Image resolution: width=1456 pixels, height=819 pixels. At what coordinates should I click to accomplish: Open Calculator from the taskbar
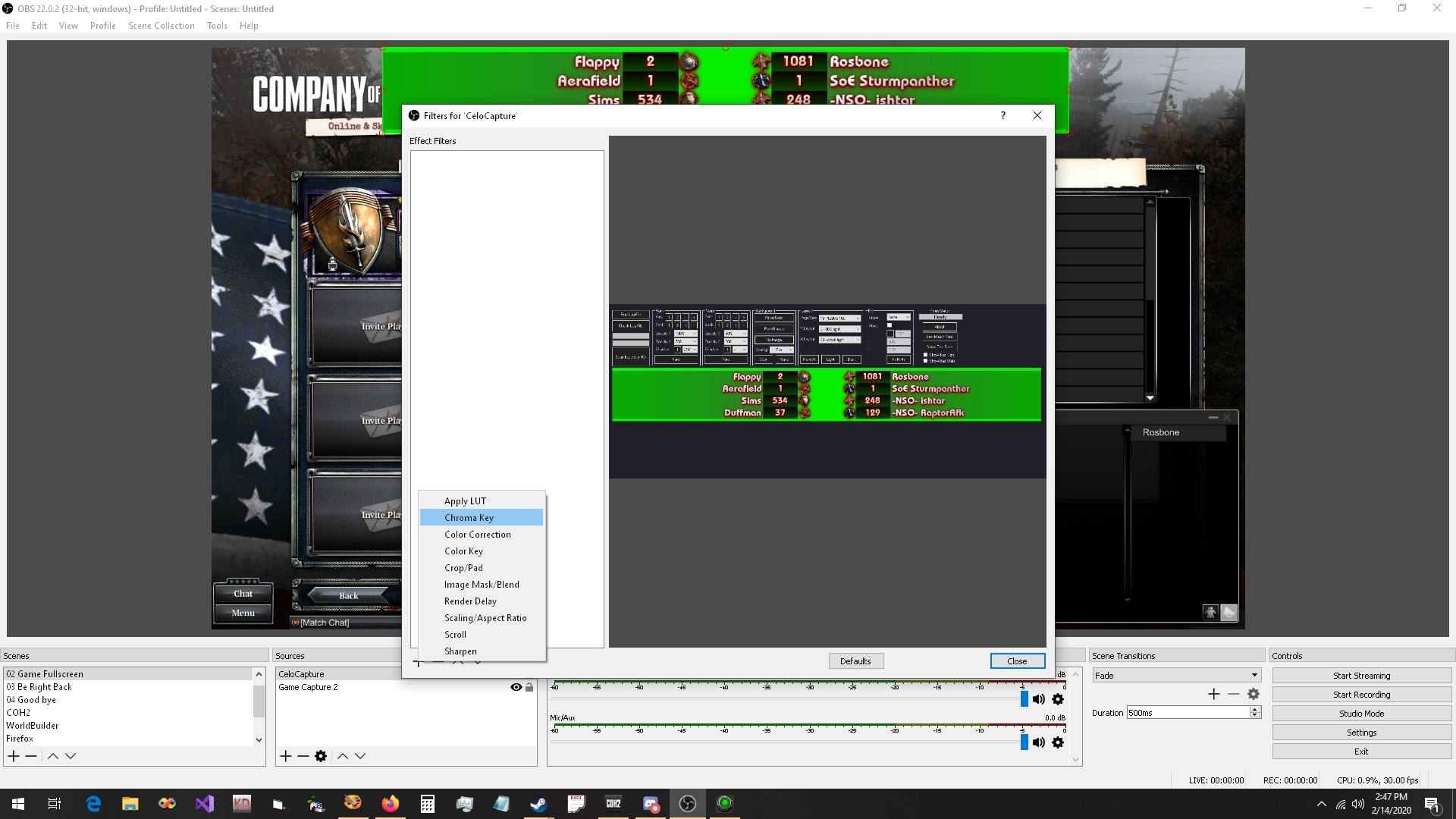[x=428, y=804]
